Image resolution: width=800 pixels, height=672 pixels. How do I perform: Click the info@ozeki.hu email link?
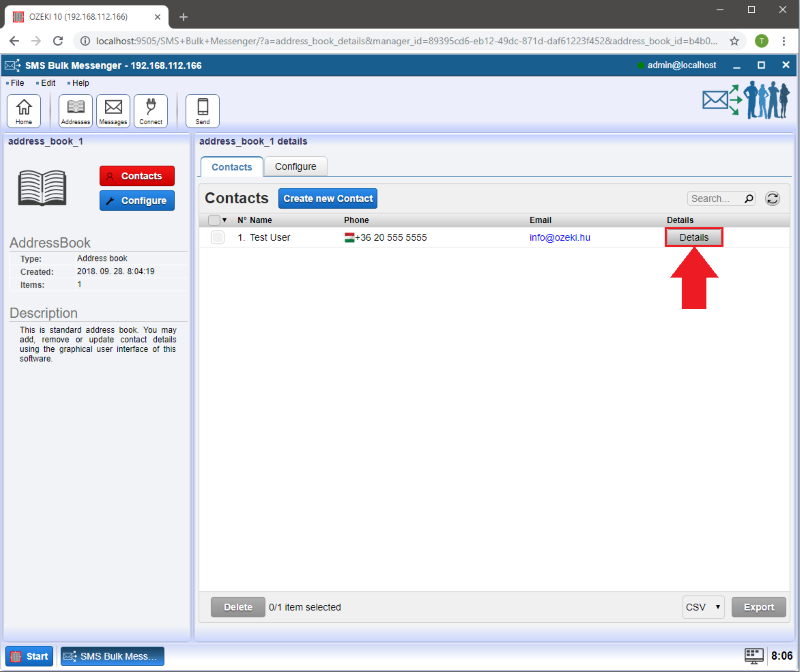(560, 238)
